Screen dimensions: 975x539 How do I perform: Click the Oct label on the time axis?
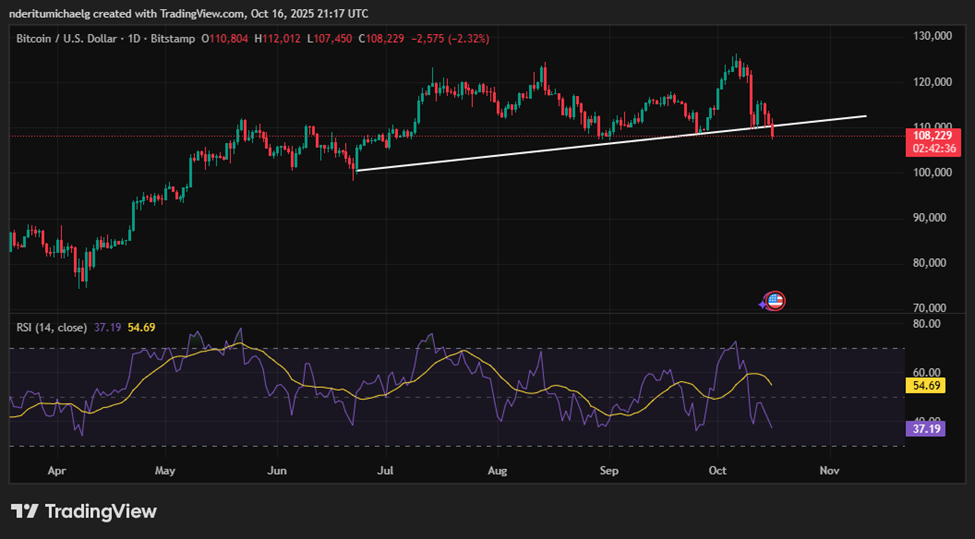coord(717,468)
